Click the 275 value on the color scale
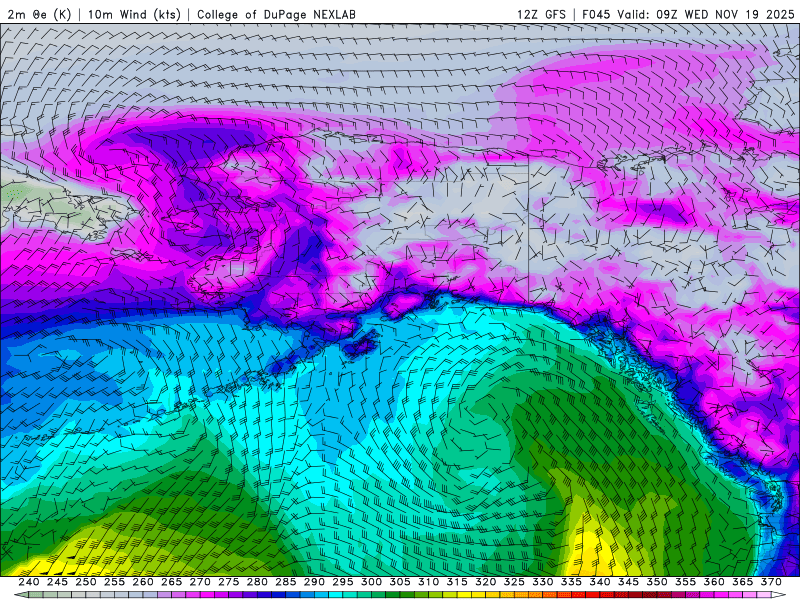Screen dimensions: 800x600 point(229,582)
